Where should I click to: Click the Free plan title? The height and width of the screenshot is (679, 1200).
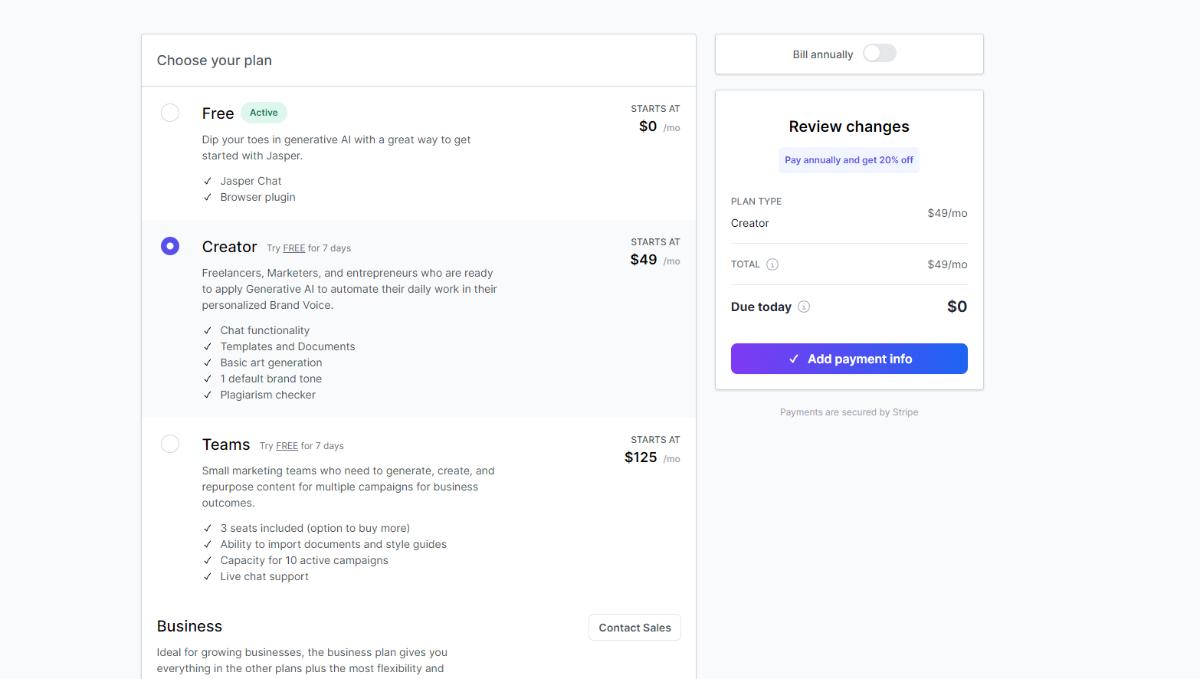[x=218, y=113]
